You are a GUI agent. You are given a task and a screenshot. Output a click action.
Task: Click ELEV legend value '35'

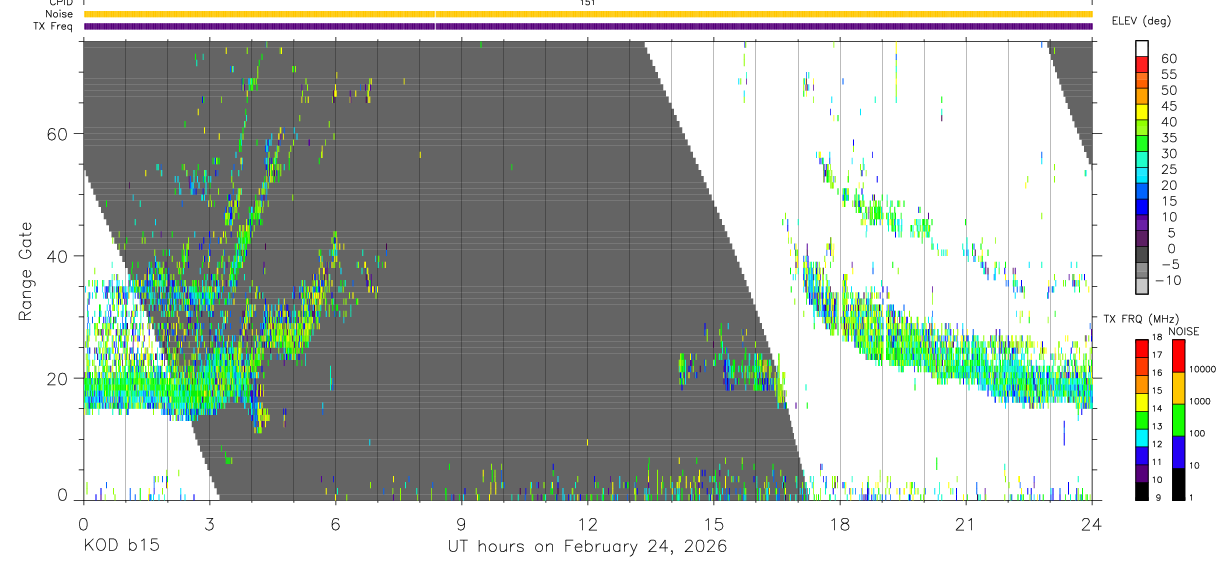tap(1168, 138)
